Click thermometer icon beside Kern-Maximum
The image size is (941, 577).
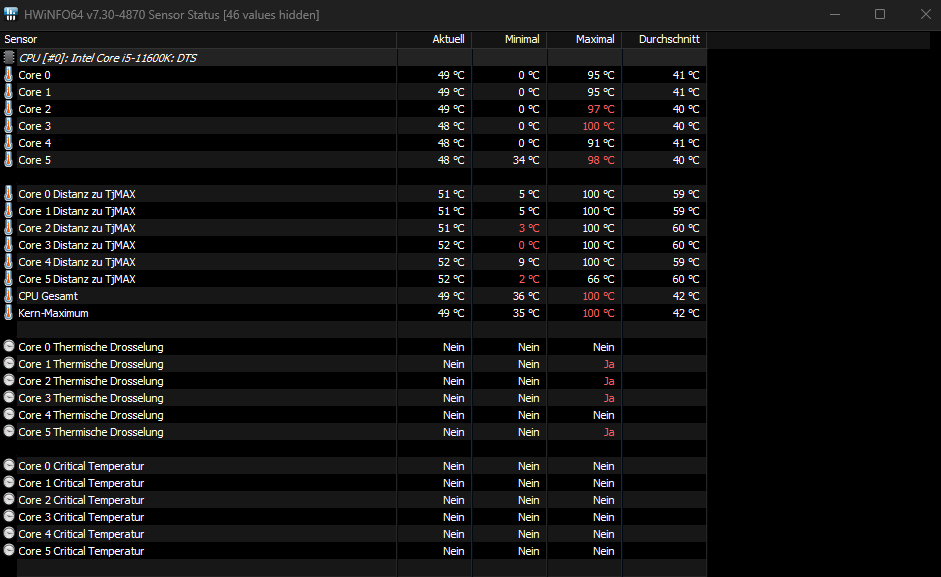(8, 313)
